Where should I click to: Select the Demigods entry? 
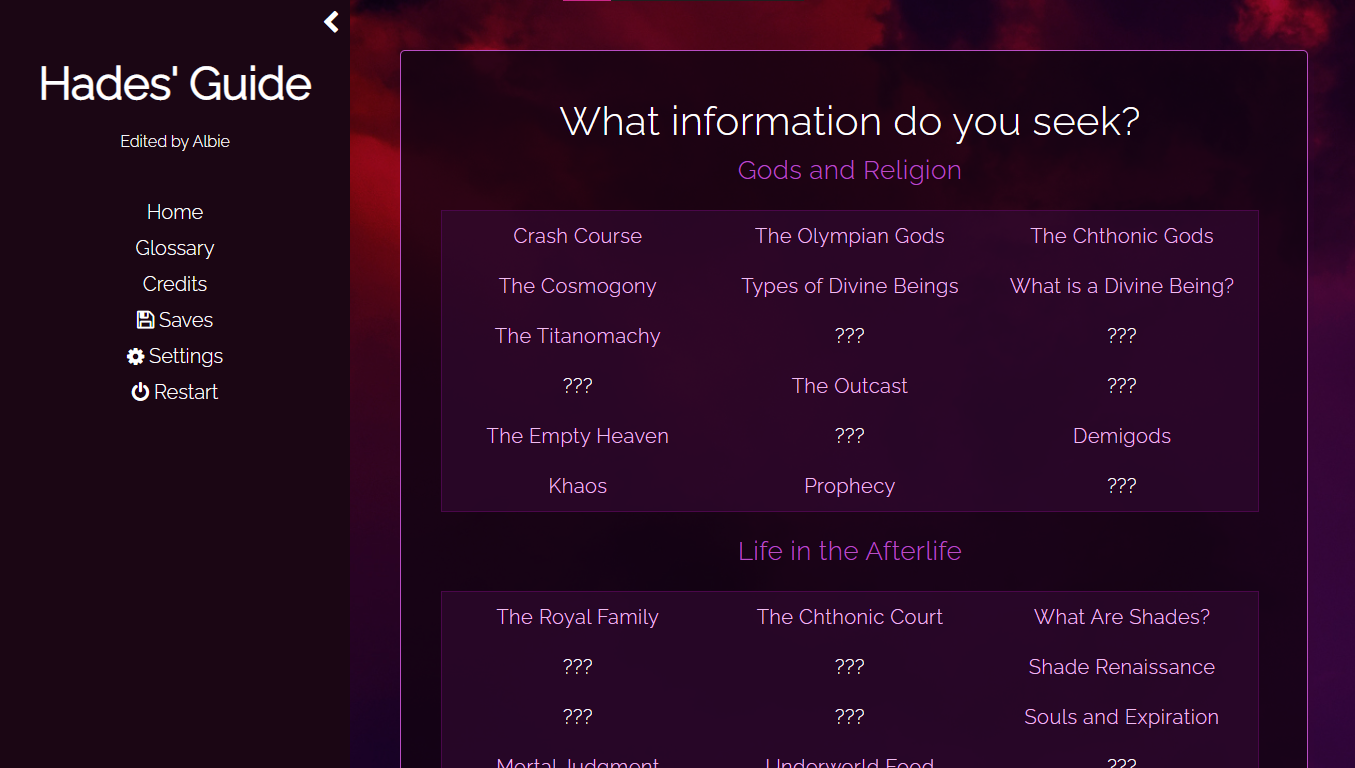[1121, 436]
